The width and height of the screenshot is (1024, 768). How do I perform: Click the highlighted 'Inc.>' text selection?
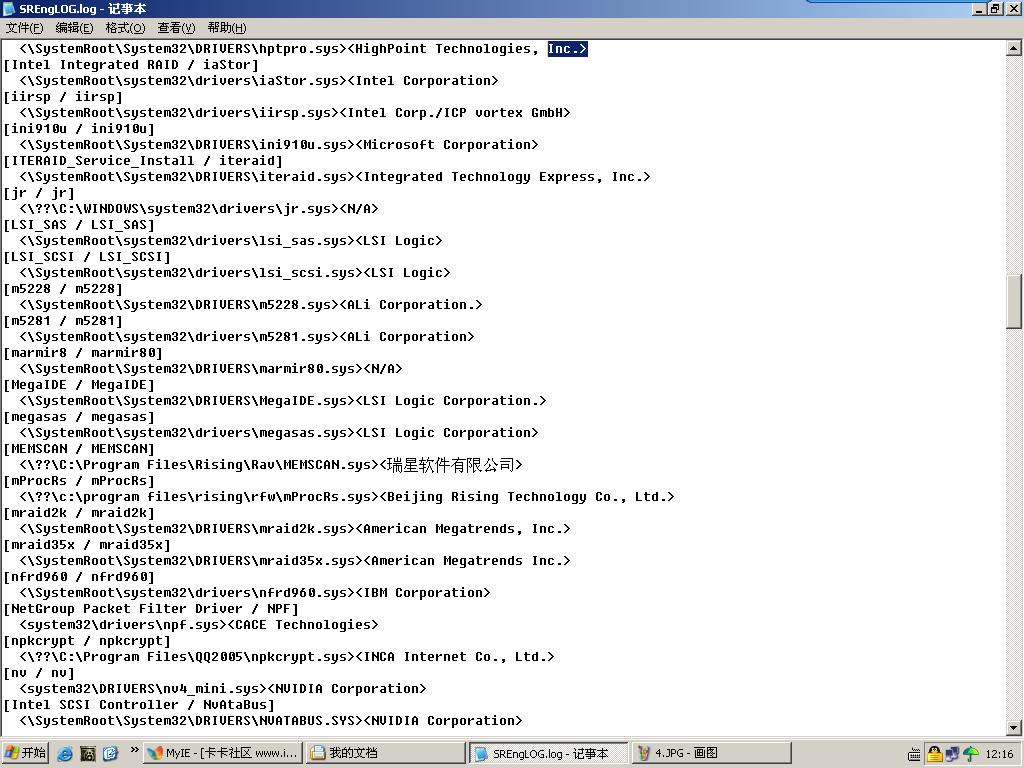point(568,49)
